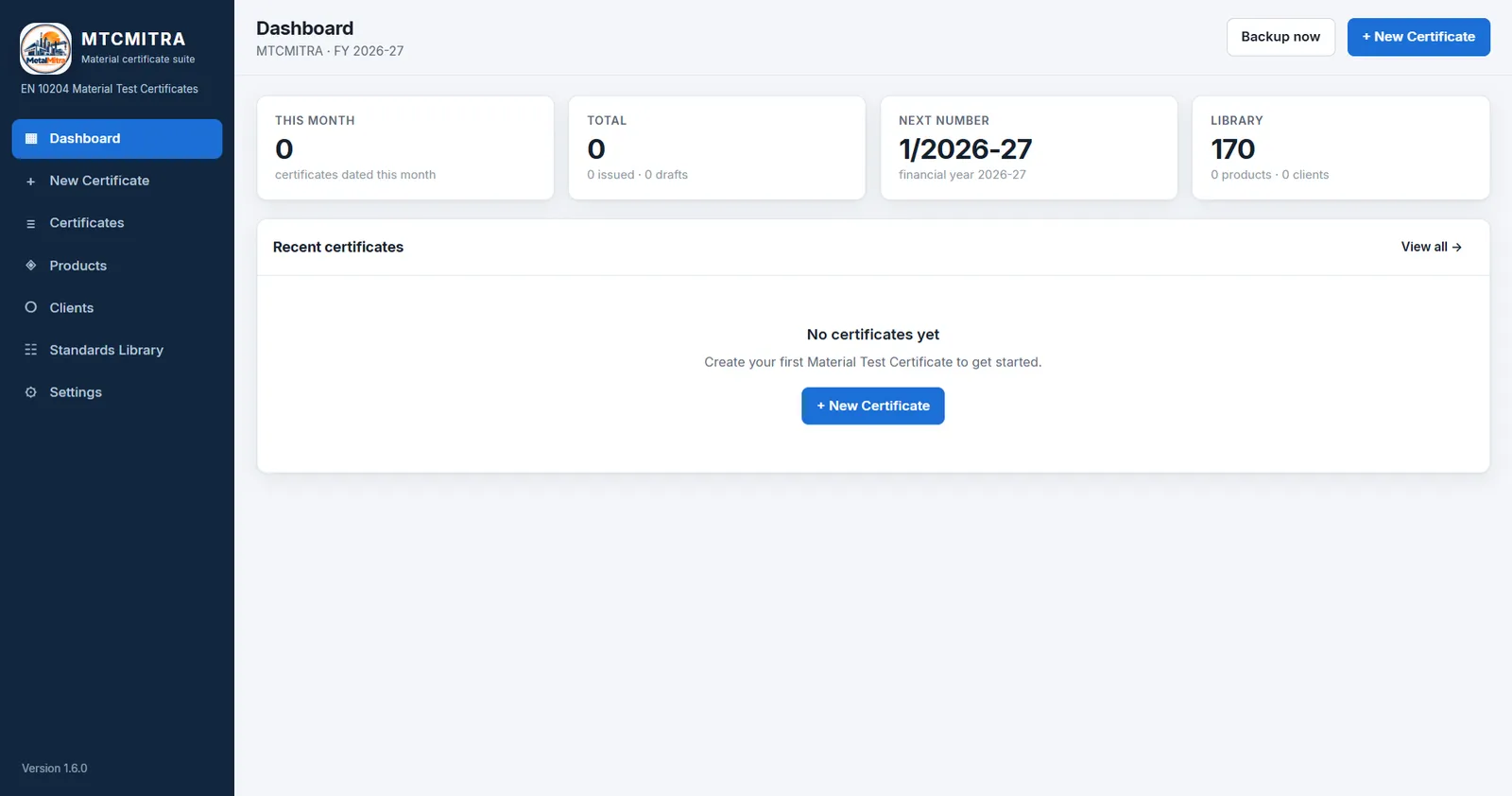Navigate to Products
Viewport: 1512px width, 796px height.
(117, 266)
